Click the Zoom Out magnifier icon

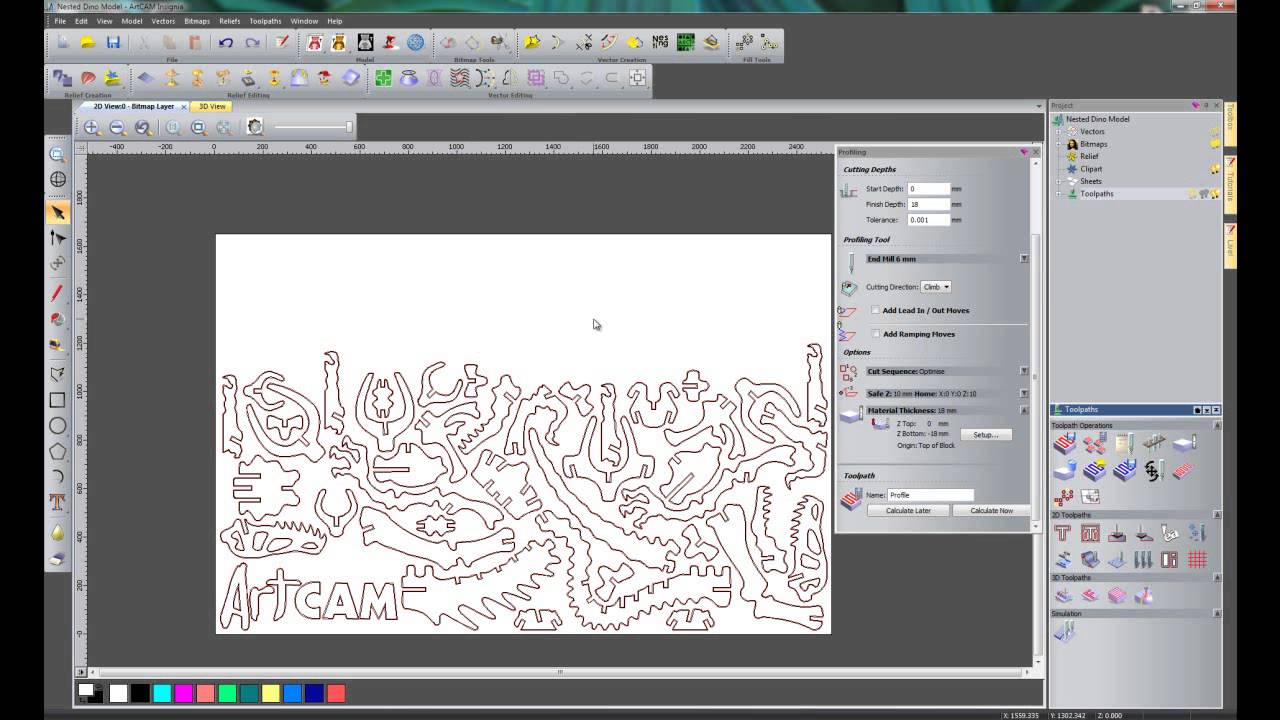point(117,127)
